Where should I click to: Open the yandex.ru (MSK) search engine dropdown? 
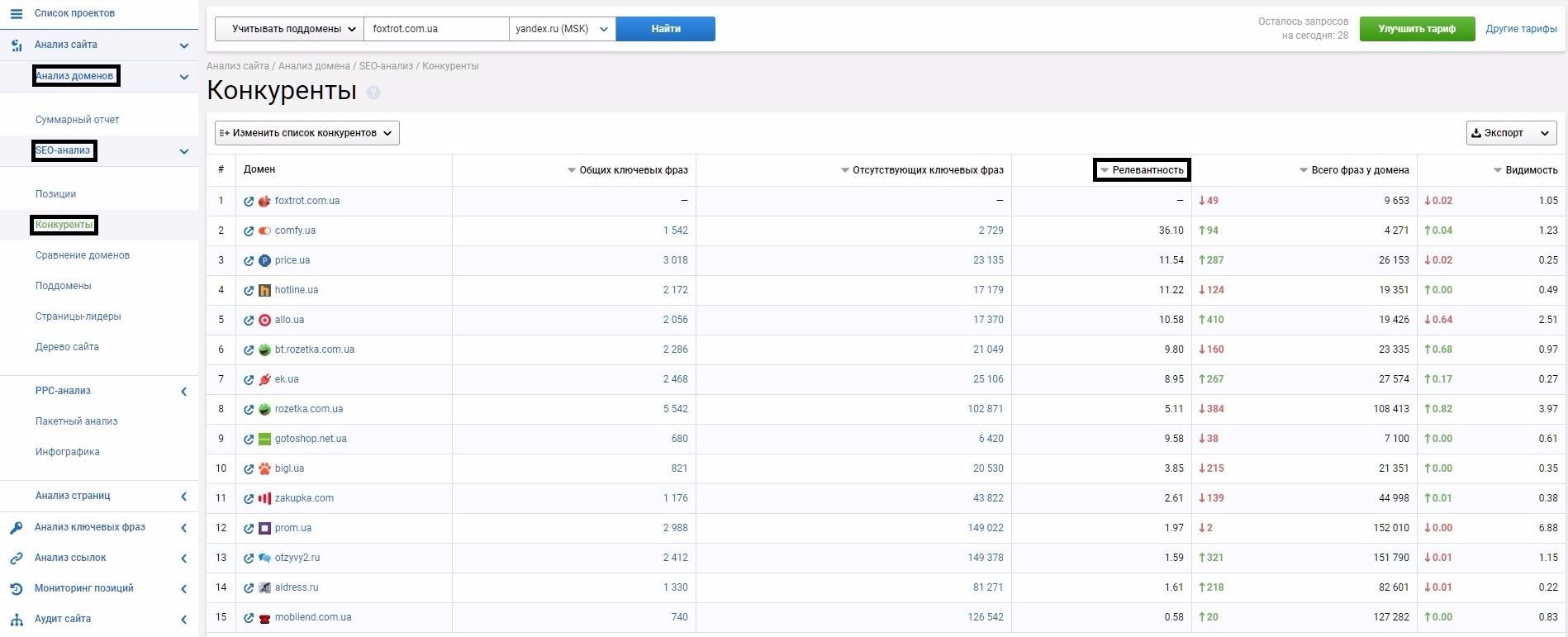click(x=562, y=29)
